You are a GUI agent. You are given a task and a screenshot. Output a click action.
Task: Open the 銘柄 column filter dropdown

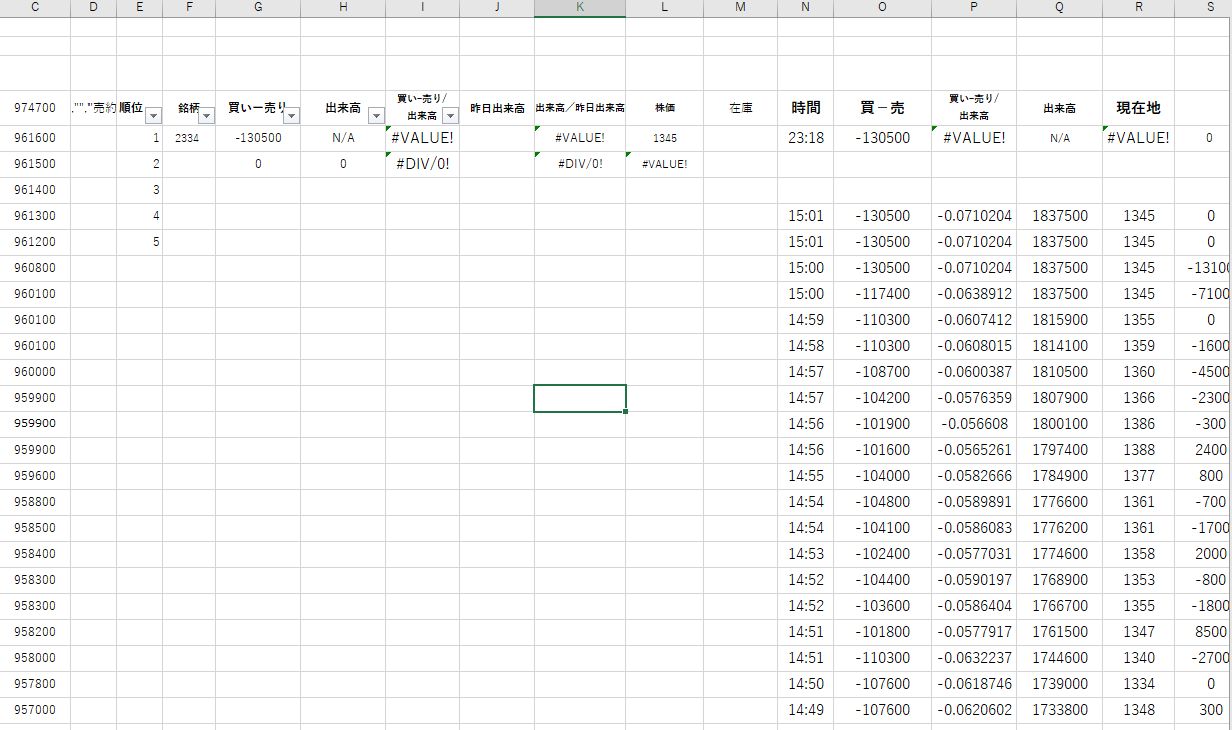tap(206, 116)
